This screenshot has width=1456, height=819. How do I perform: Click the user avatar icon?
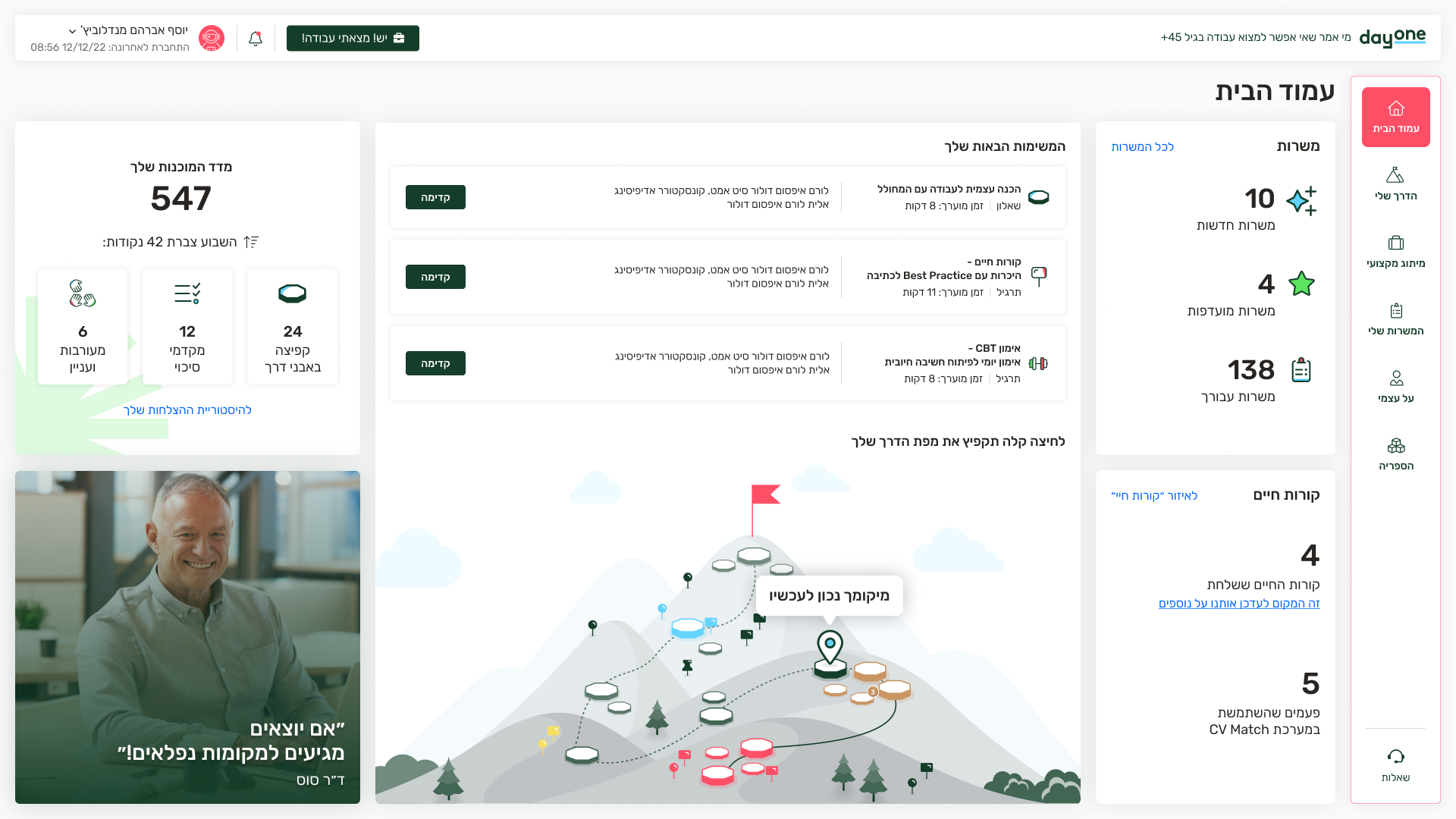click(x=212, y=38)
